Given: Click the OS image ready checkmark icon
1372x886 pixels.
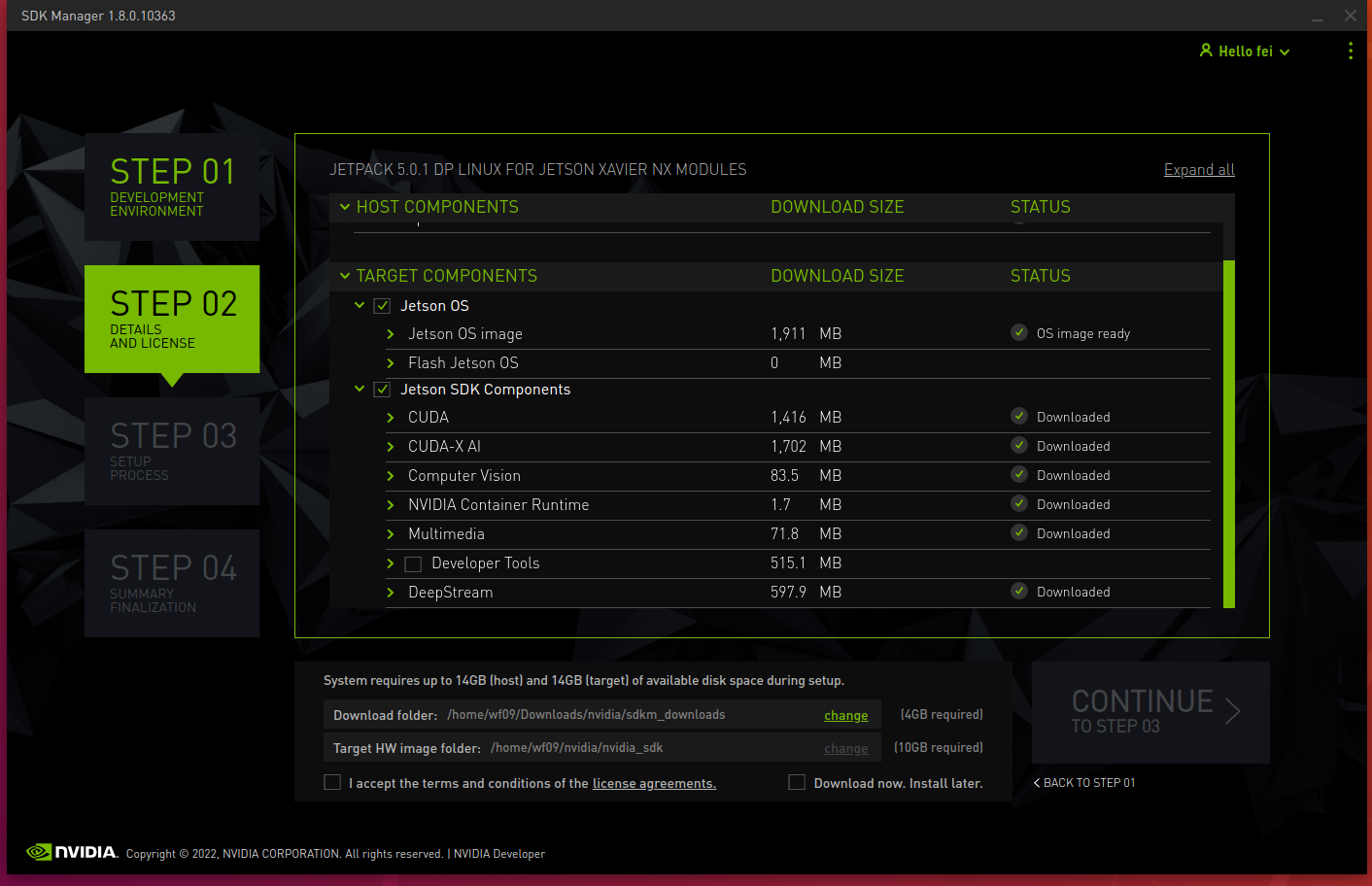Looking at the screenshot, I should click(1019, 332).
